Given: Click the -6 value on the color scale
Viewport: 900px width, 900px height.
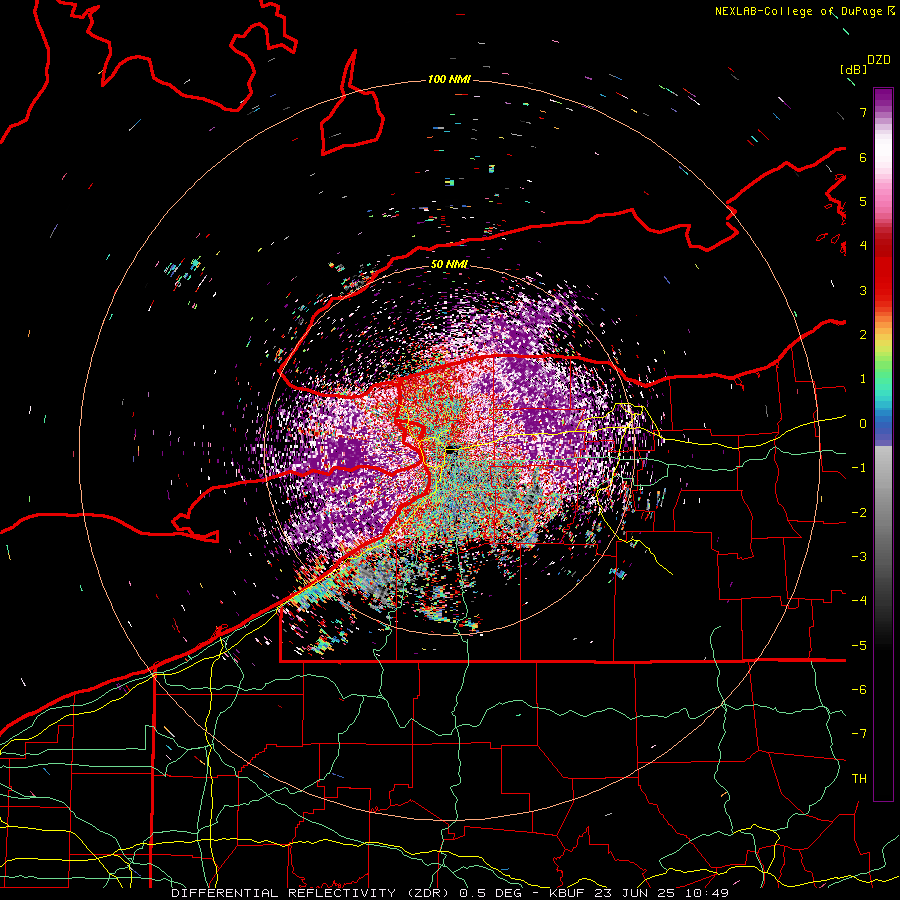Looking at the screenshot, I should [x=859, y=690].
